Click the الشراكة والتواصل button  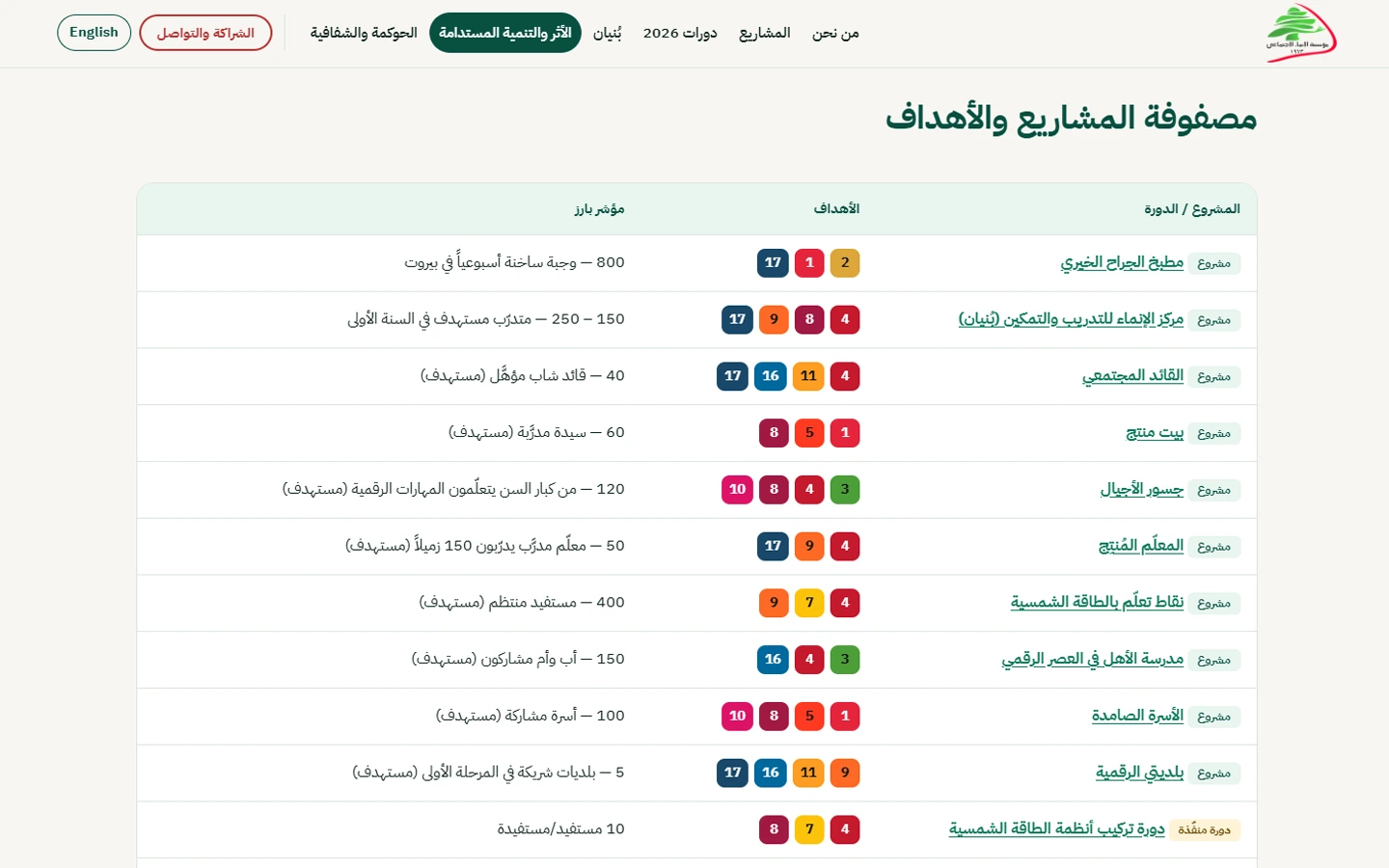pos(205,33)
